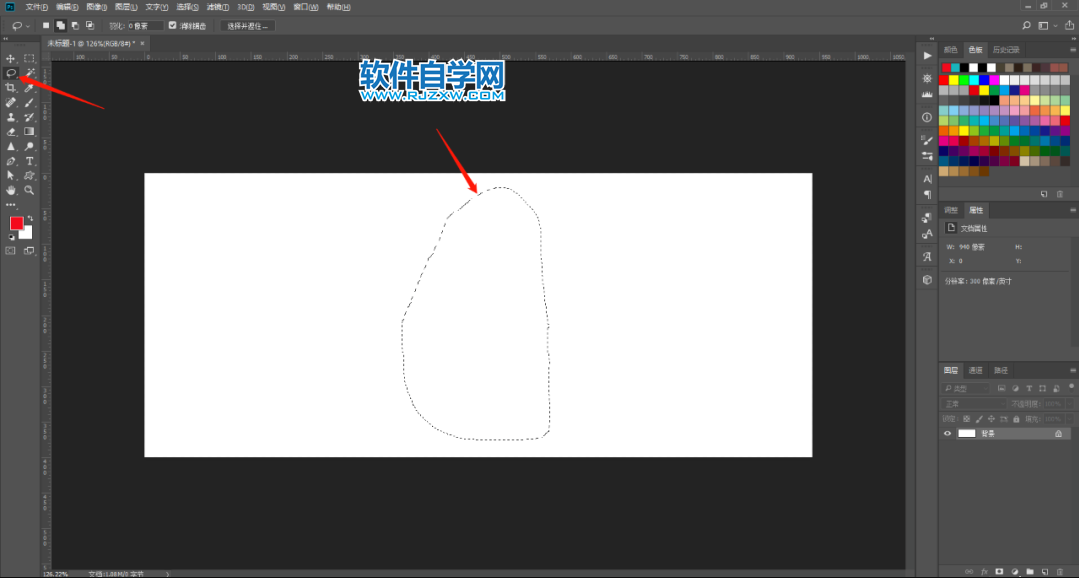Select the Move tool
Viewport: 1079px width, 578px height.
[x=10, y=58]
